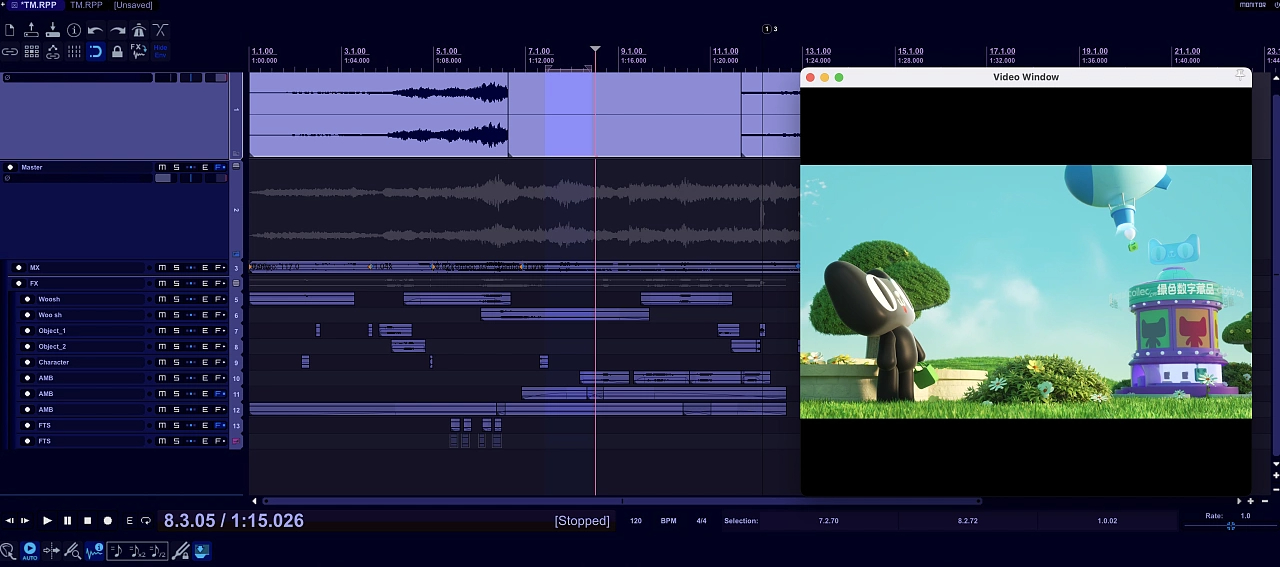
Task: Toggle envelope points move with items
Action: pyautogui.click(x=52, y=51)
